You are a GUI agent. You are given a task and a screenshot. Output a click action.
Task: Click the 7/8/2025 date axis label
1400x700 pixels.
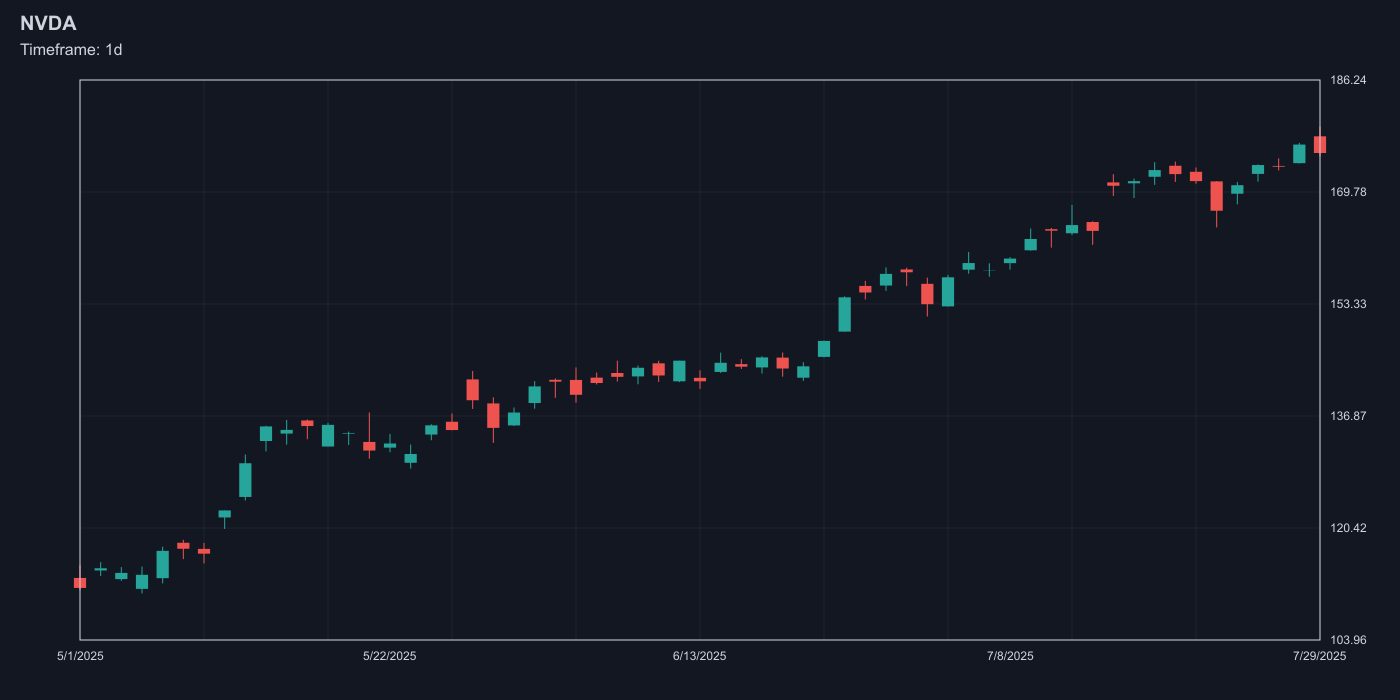point(1010,656)
